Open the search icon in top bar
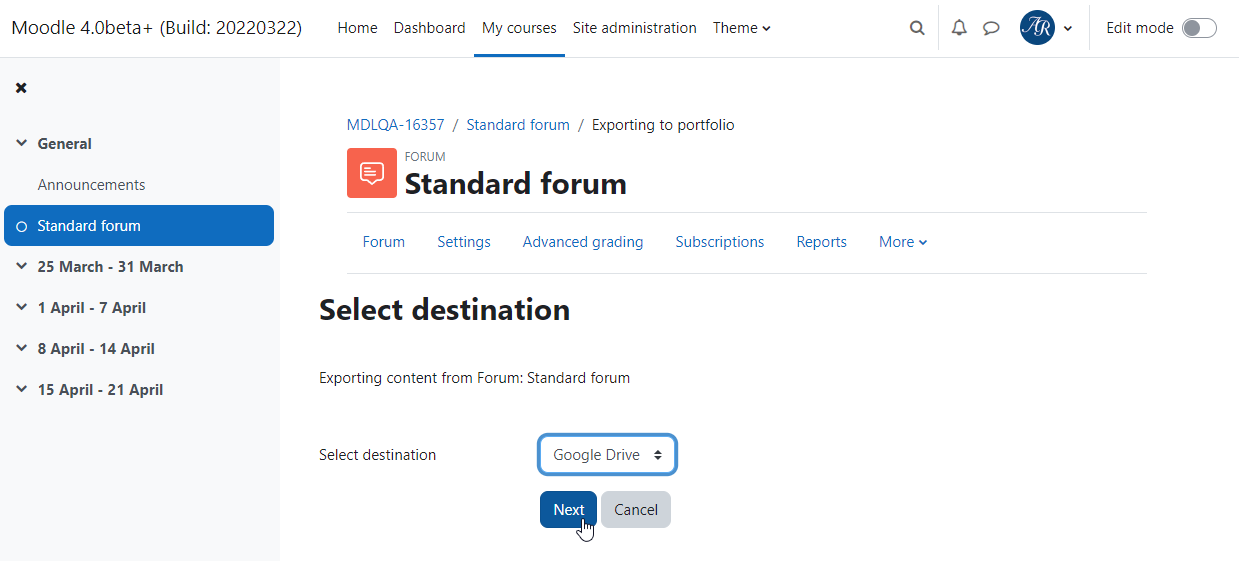1239x561 pixels. coord(917,28)
